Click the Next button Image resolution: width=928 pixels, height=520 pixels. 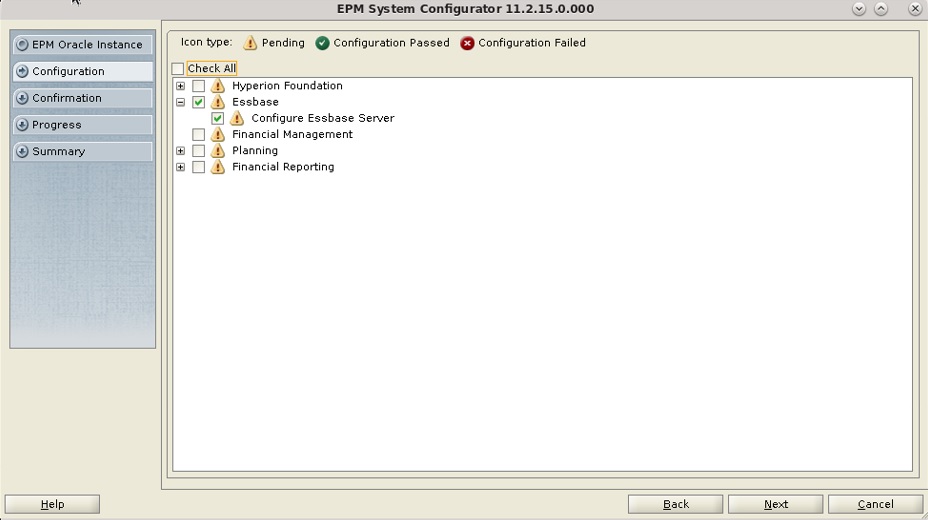[775, 504]
